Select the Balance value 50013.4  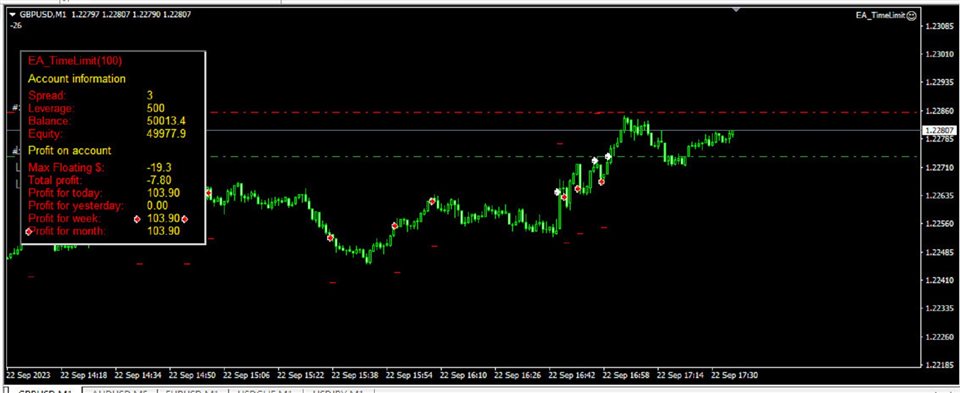167,121
